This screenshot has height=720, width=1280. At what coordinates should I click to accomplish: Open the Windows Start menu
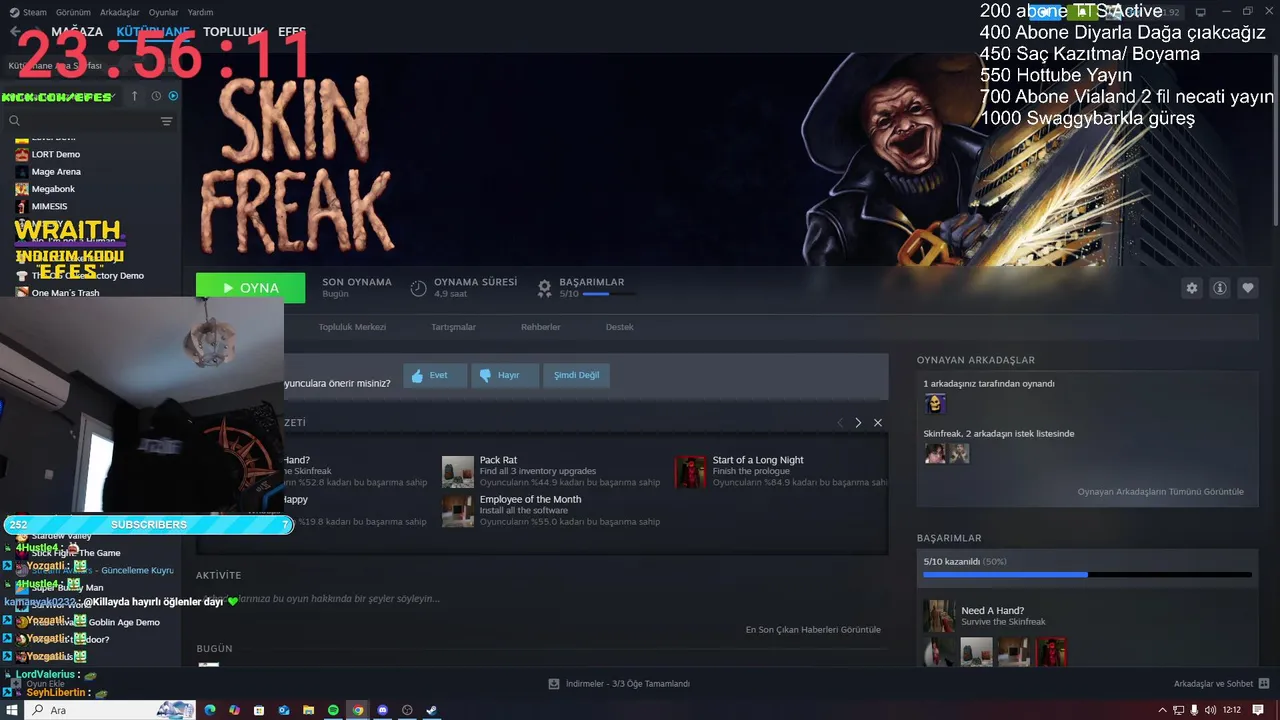(12, 710)
